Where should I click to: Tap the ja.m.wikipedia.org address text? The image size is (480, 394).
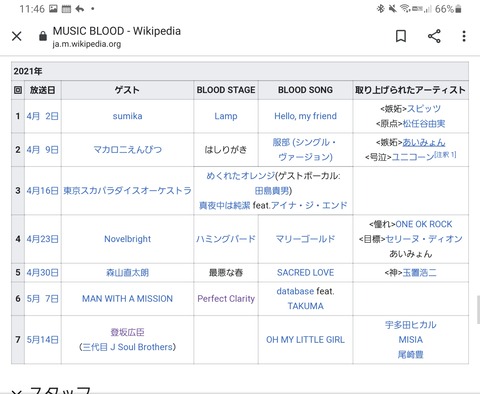[x=87, y=44]
